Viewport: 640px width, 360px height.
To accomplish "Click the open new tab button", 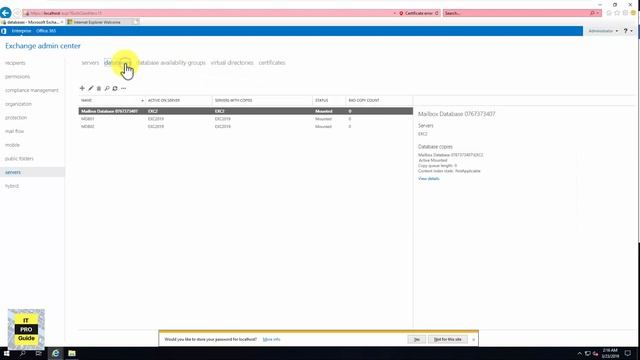I will coord(136,22).
